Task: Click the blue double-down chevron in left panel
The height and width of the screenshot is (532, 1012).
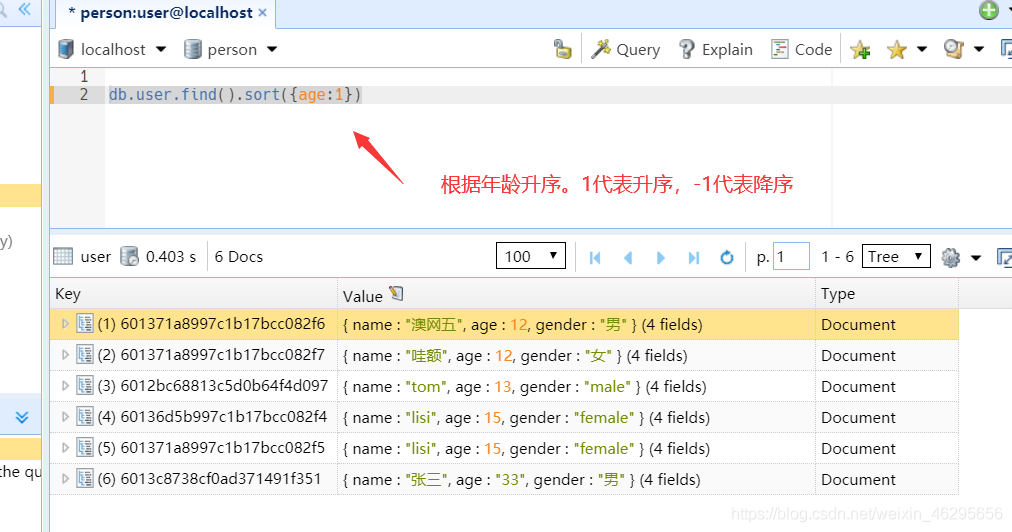Action: (22, 417)
